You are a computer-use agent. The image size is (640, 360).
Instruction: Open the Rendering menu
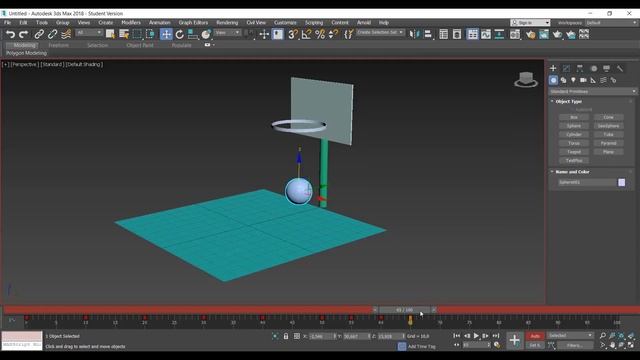coord(227,23)
